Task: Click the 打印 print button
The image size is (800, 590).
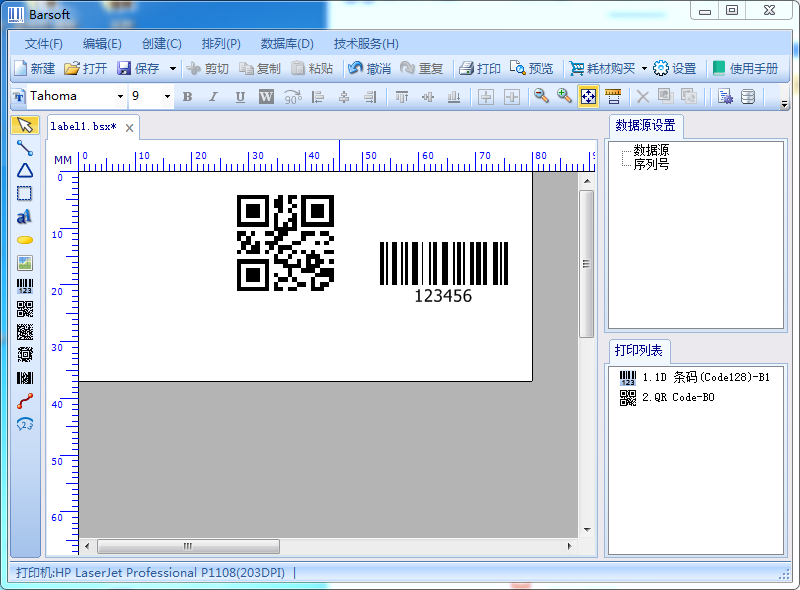Action: pyautogui.click(x=479, y=68)
